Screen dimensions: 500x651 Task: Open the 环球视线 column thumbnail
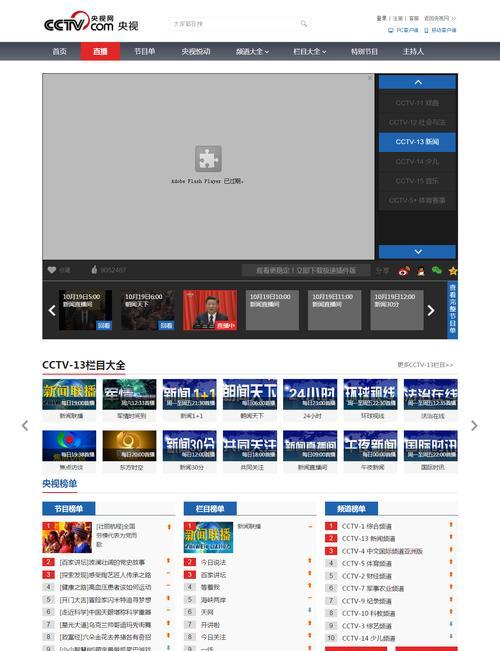(370, 394)
